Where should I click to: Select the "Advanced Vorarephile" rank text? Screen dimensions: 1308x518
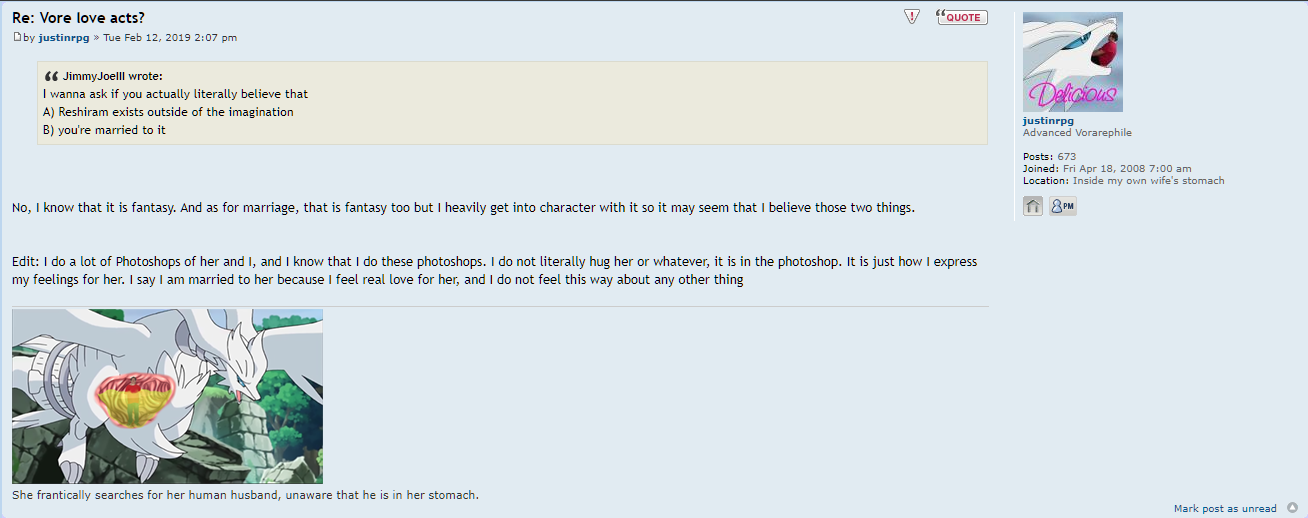pos(1077,133)
